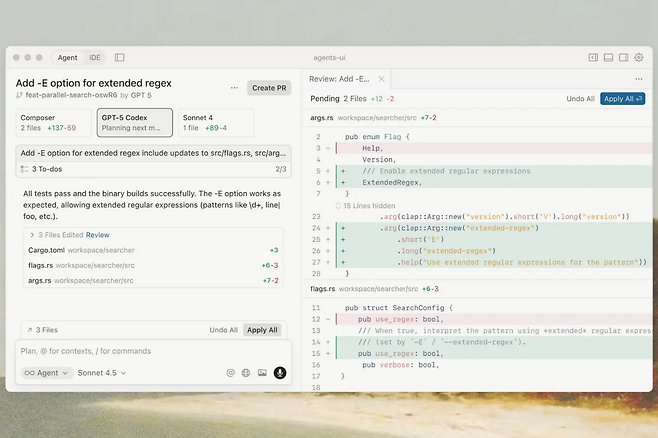Click the Create PR button

(269, 88)
